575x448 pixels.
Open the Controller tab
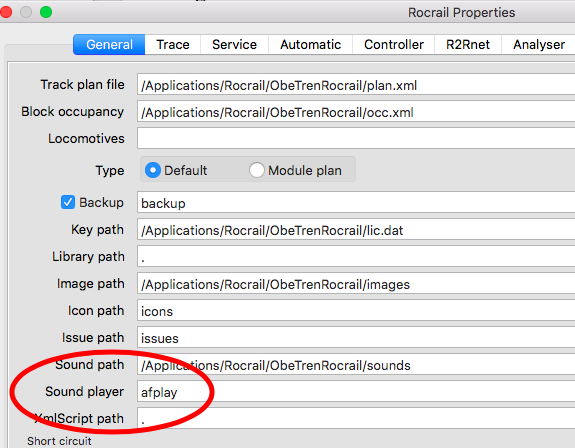point(393,45)
